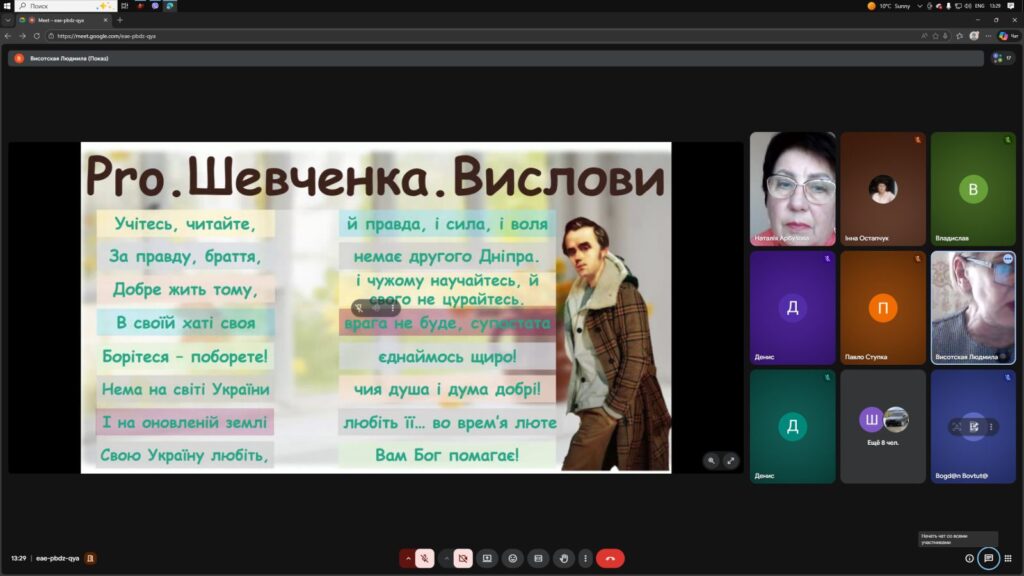Viewport: 1024px width, 576px height.
Task: Open the participants list showing 17 people
Action: tap(1002, 58)
